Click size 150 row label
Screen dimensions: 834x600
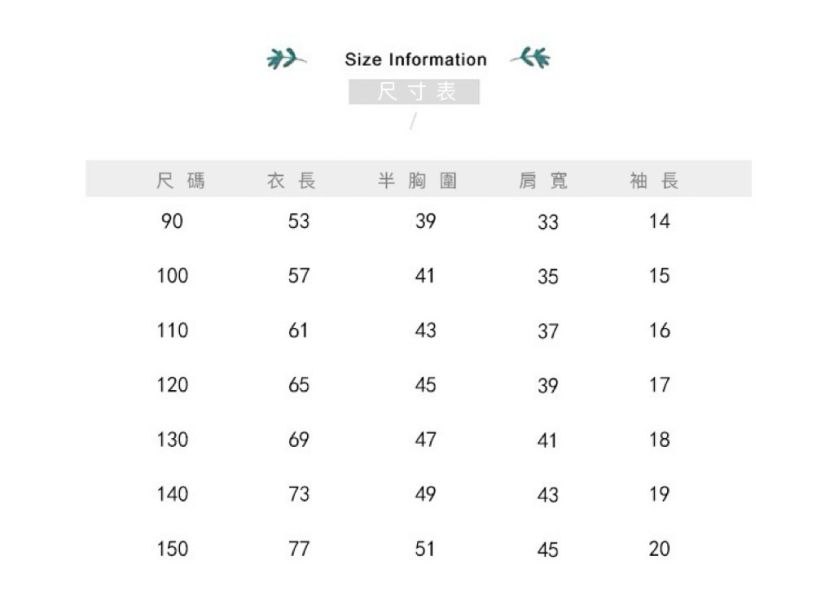click(172, 548)
